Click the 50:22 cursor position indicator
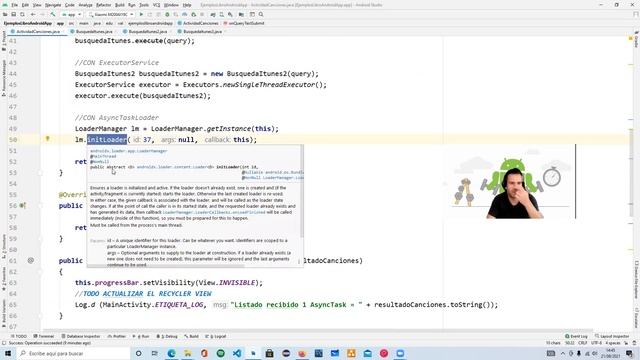 coord(569,343)
